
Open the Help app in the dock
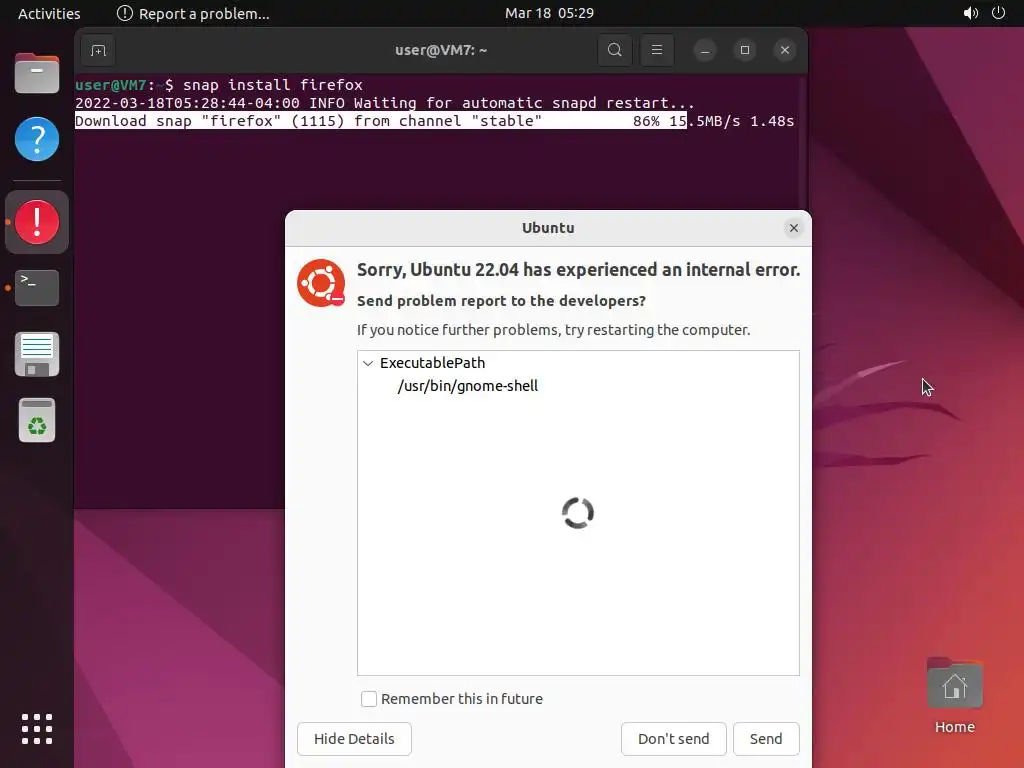[x=37, y=139]
